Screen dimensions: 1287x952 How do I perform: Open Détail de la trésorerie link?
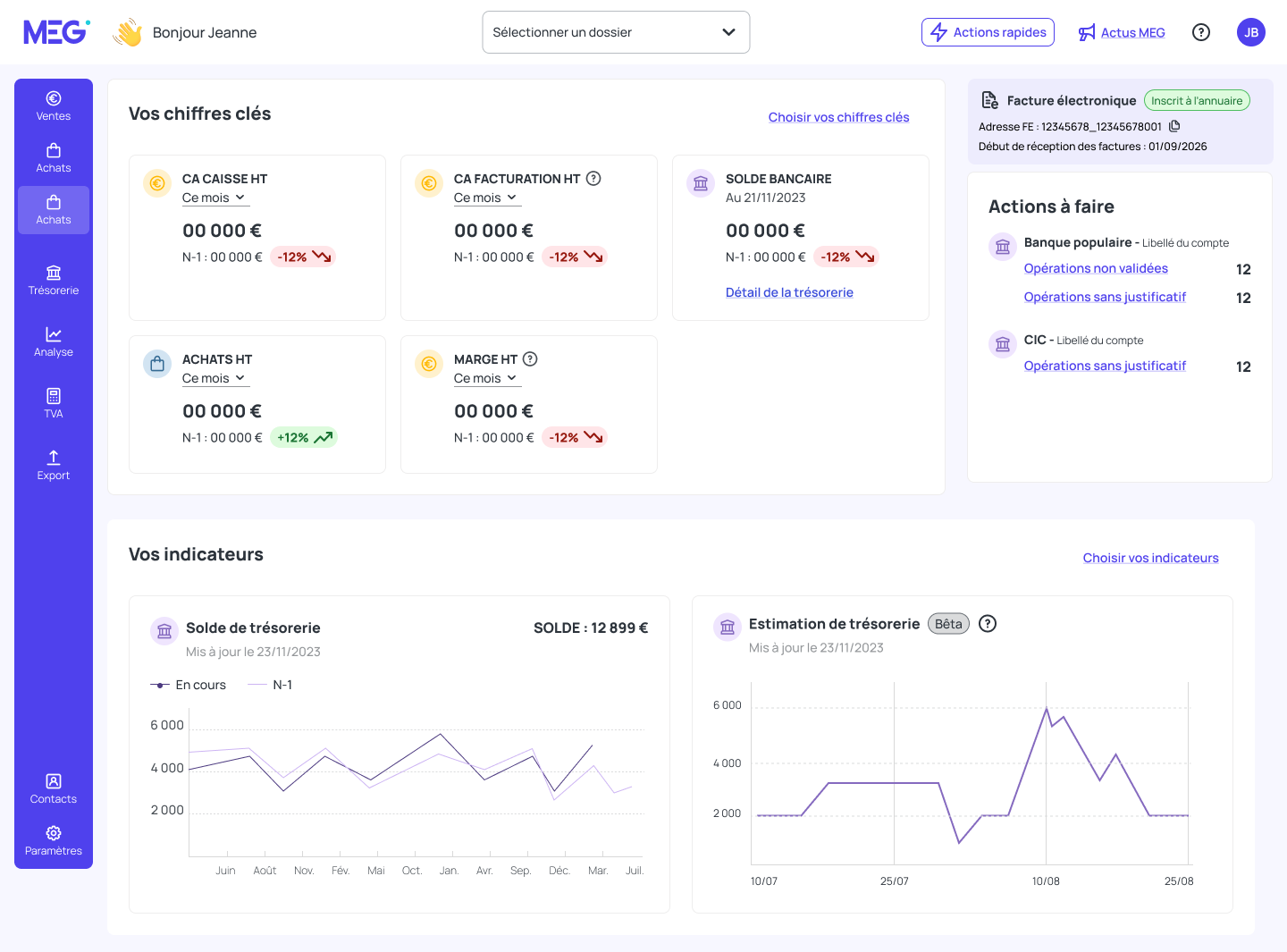coord(789,292)
